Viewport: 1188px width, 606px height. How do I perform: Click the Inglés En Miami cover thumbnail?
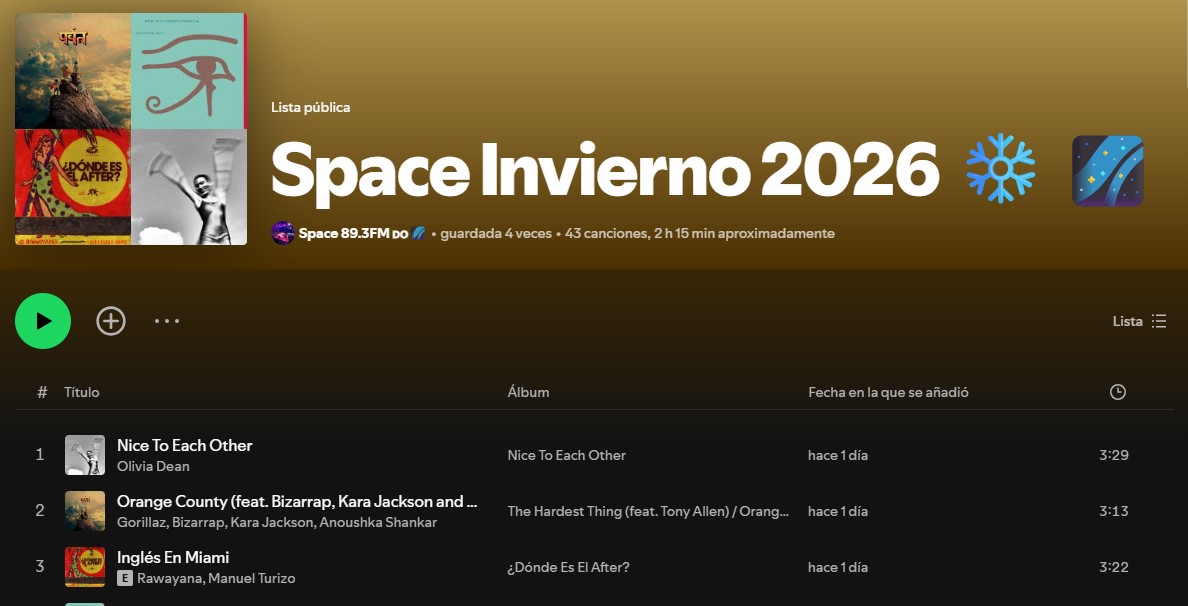tap(85, 567)
